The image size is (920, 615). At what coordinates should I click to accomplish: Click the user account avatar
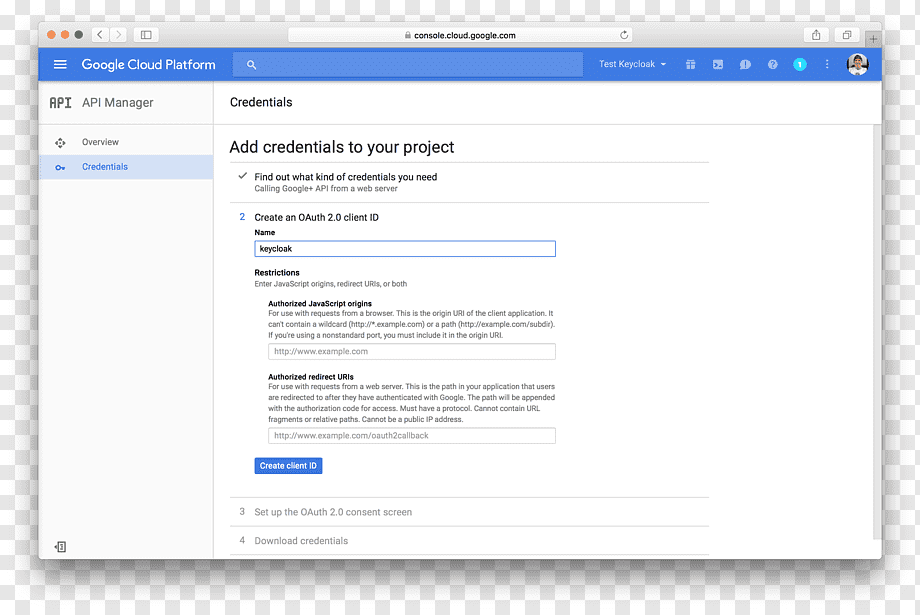pos(857,65)
